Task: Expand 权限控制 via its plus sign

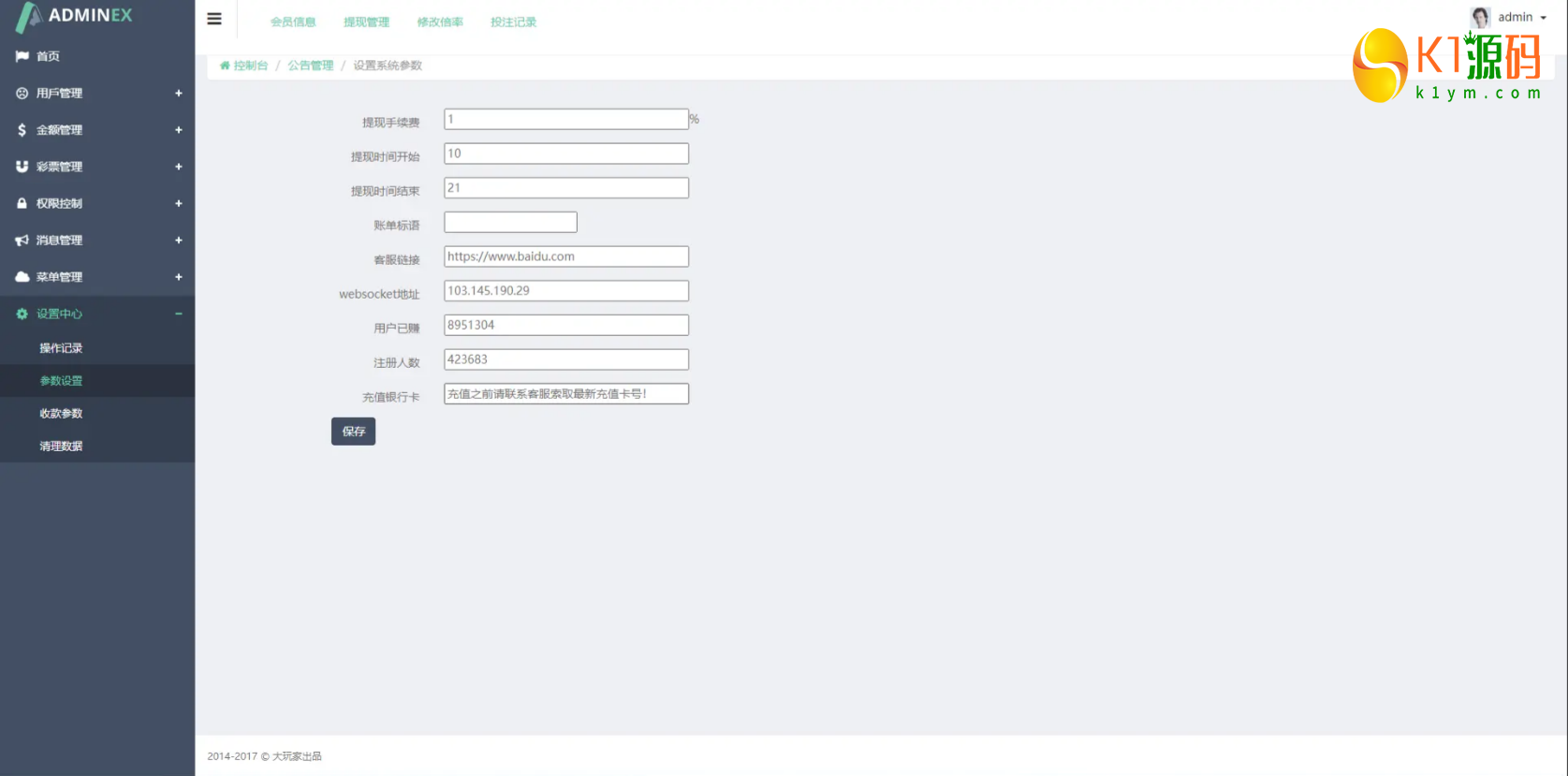Action: 178,203
